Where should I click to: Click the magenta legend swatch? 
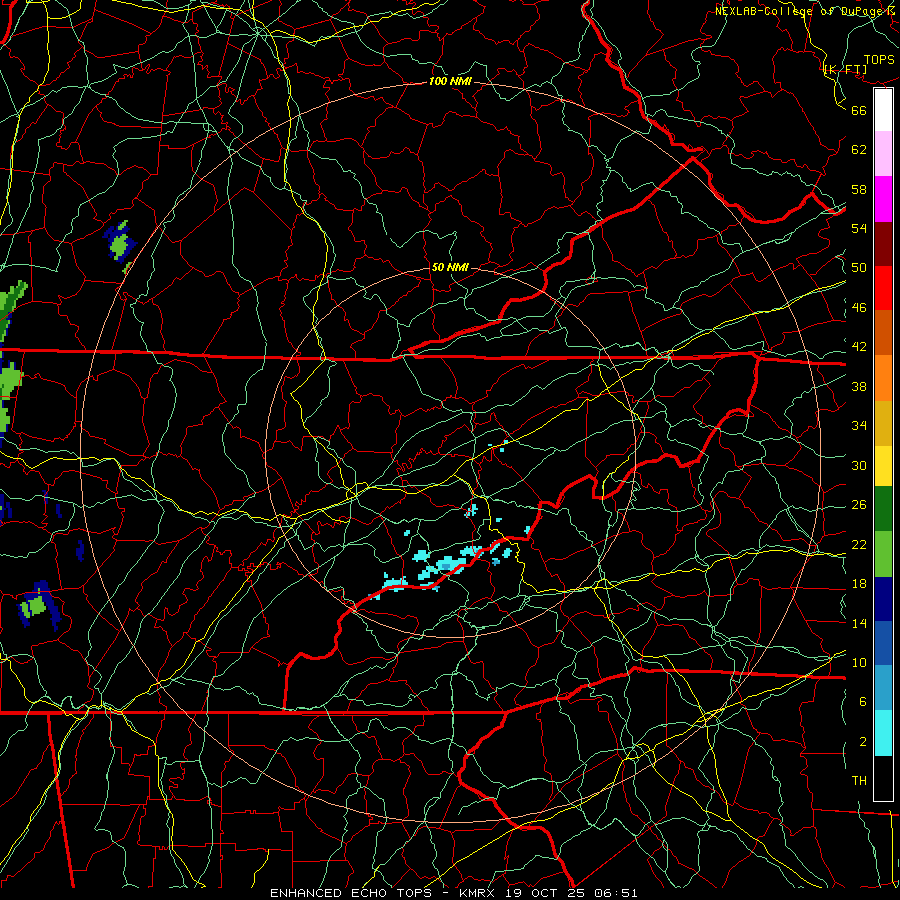click(x=883, y=199)
